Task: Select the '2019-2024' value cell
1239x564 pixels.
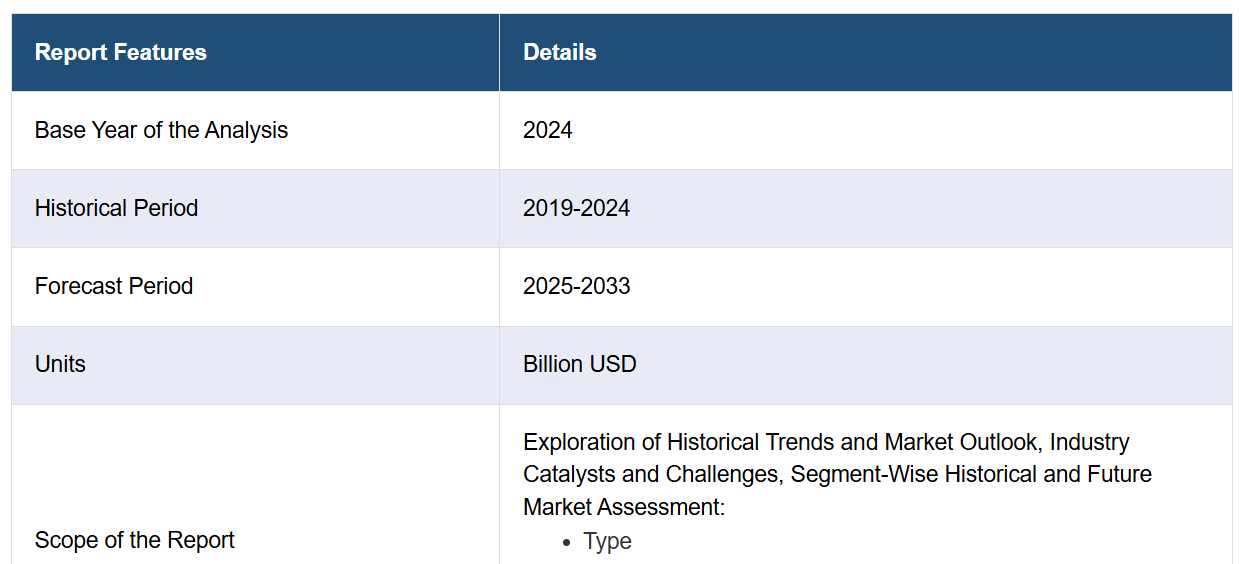Action: 866,208
